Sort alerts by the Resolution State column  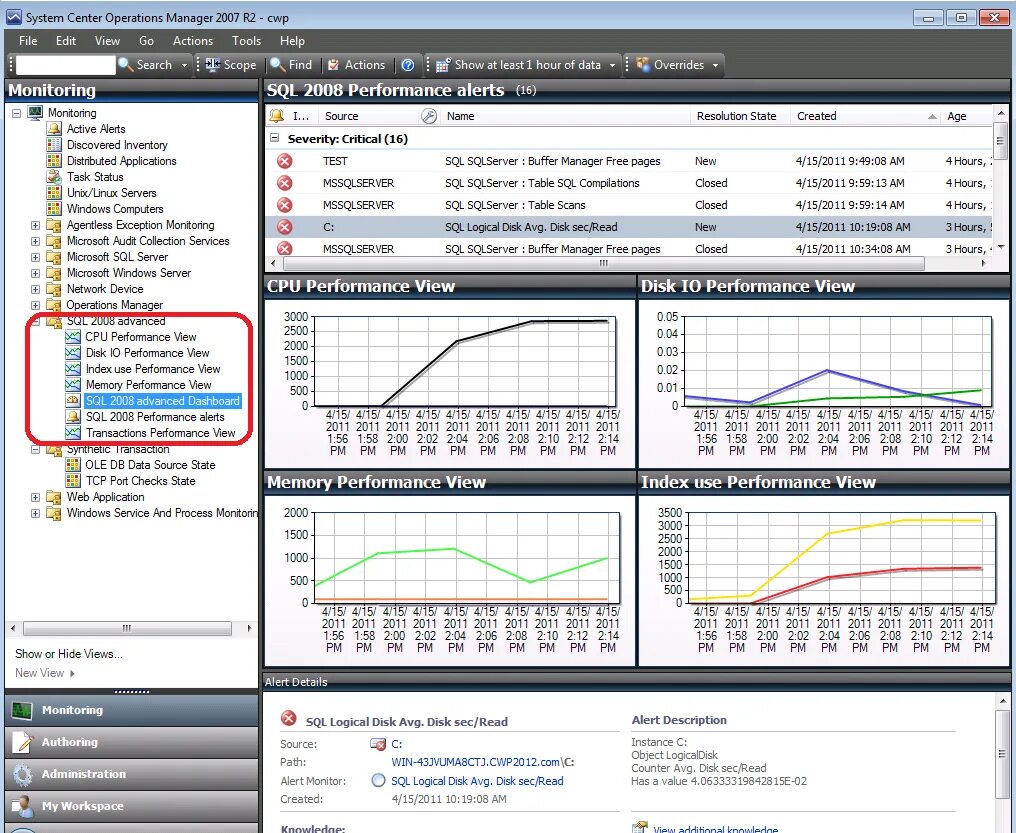coord(736,116)
